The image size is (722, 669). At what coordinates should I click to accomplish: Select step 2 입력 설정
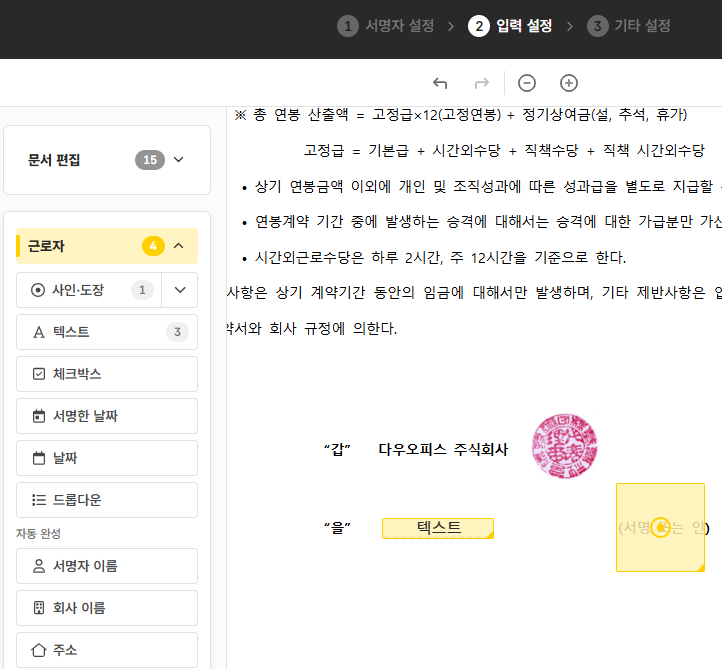click(x=510, y=26)
